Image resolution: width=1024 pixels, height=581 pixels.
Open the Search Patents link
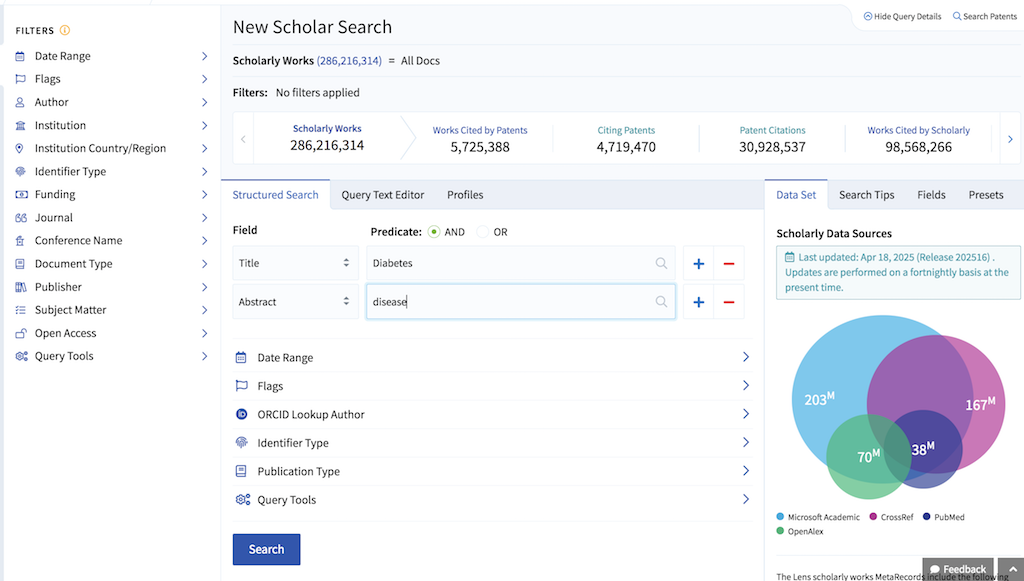click(x=984, y=17)
